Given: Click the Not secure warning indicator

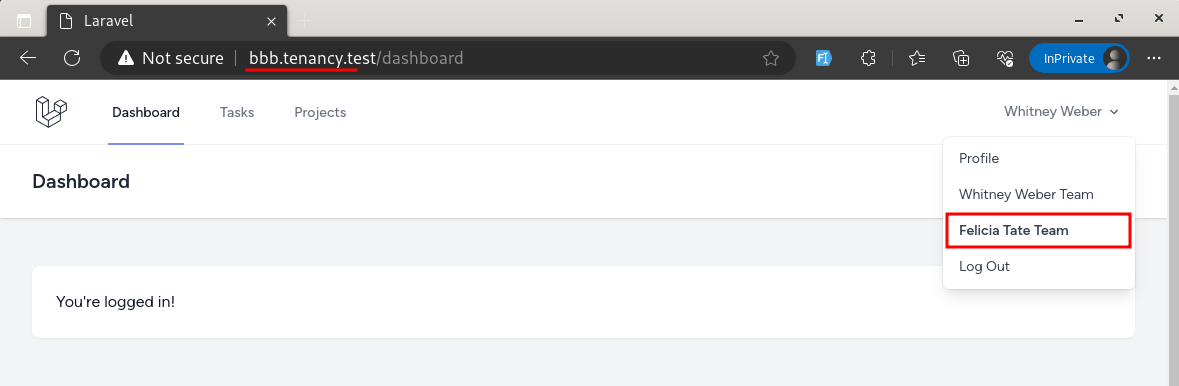Looking at the screenshot, I should [171, 58].
